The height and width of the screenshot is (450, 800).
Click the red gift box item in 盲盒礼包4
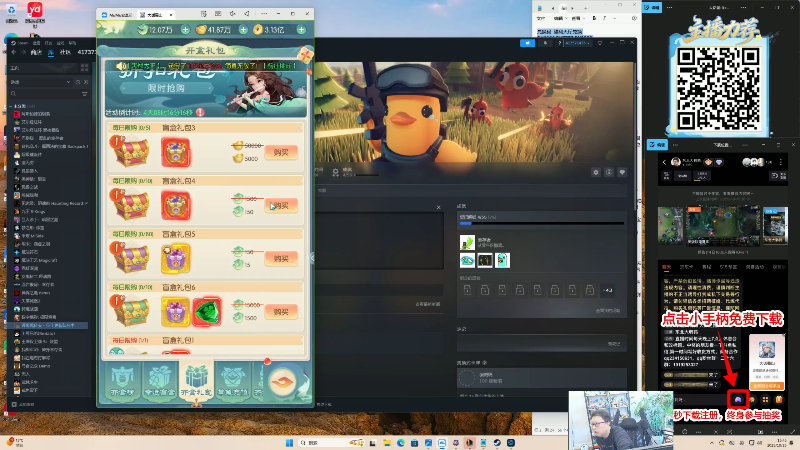(x=176, y=205)
